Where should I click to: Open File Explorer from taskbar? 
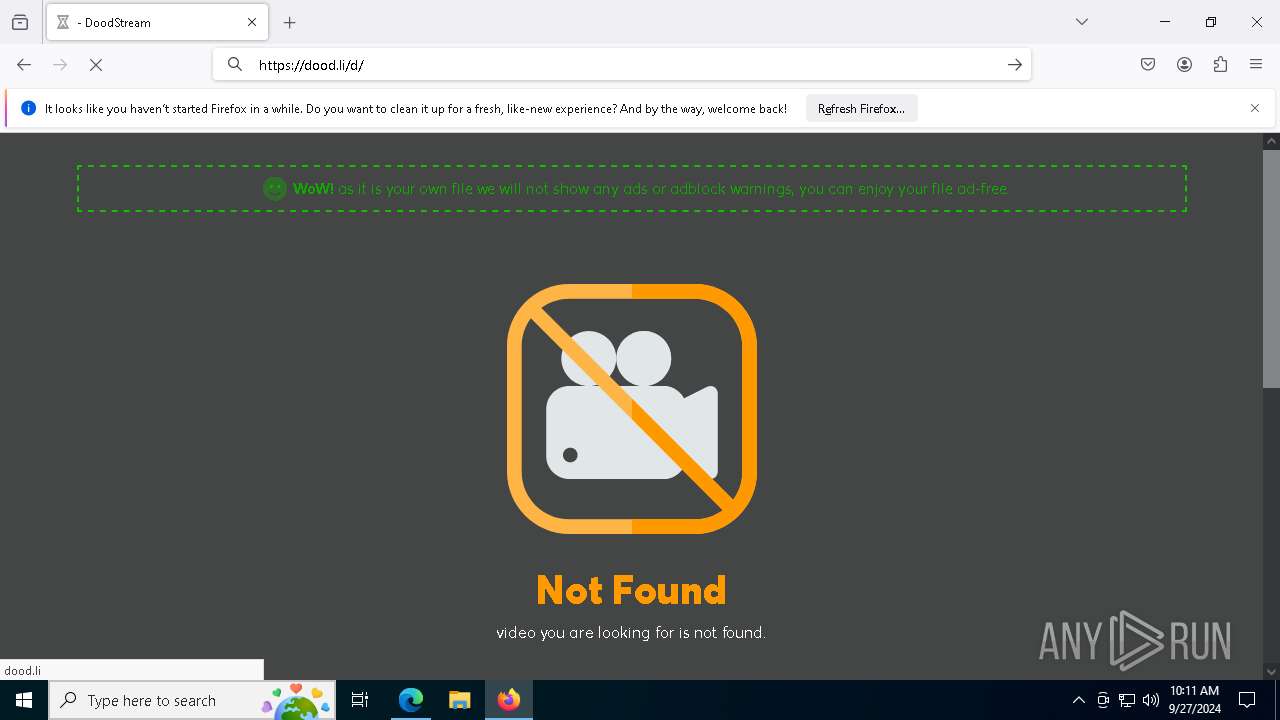459,700
